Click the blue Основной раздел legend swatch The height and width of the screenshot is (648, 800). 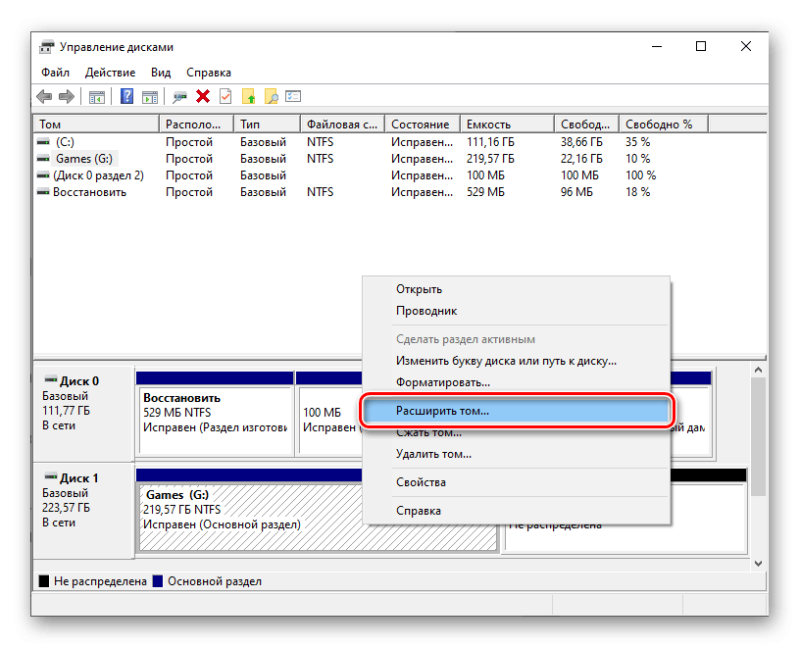coord(158,581)
